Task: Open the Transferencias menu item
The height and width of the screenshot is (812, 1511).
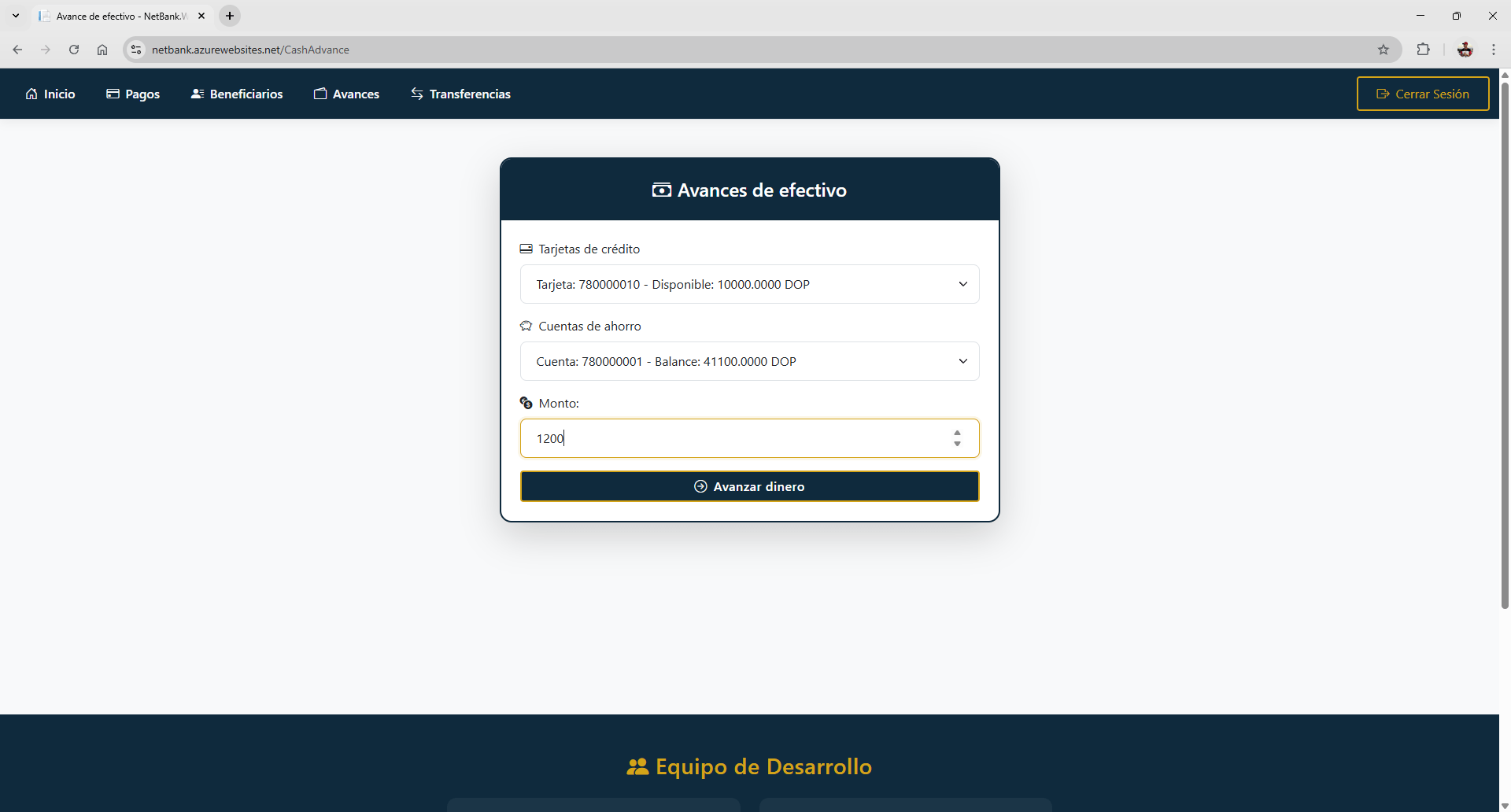Action: point(460,94)
